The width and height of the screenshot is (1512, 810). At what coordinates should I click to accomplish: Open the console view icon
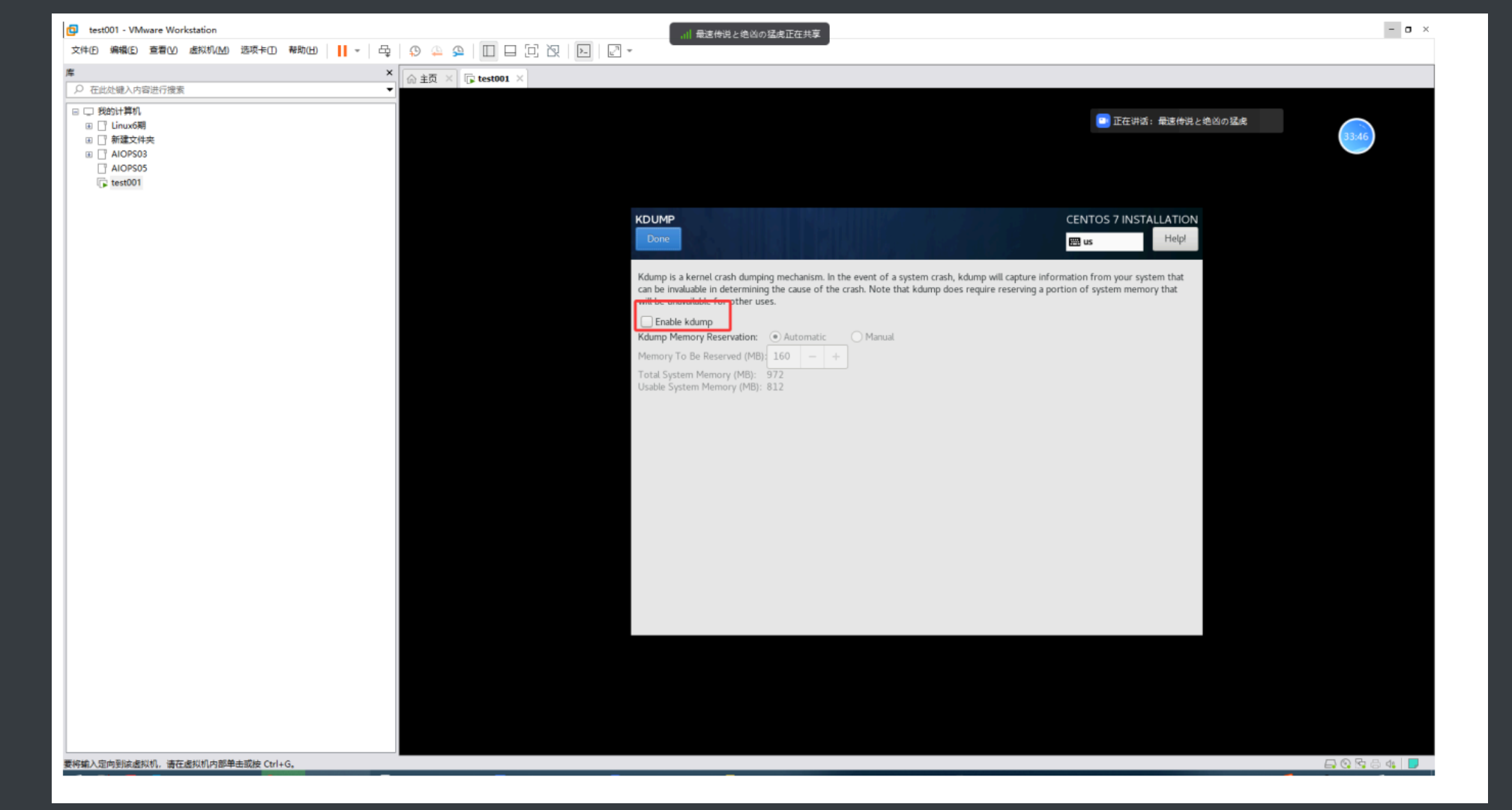[584, 51]
